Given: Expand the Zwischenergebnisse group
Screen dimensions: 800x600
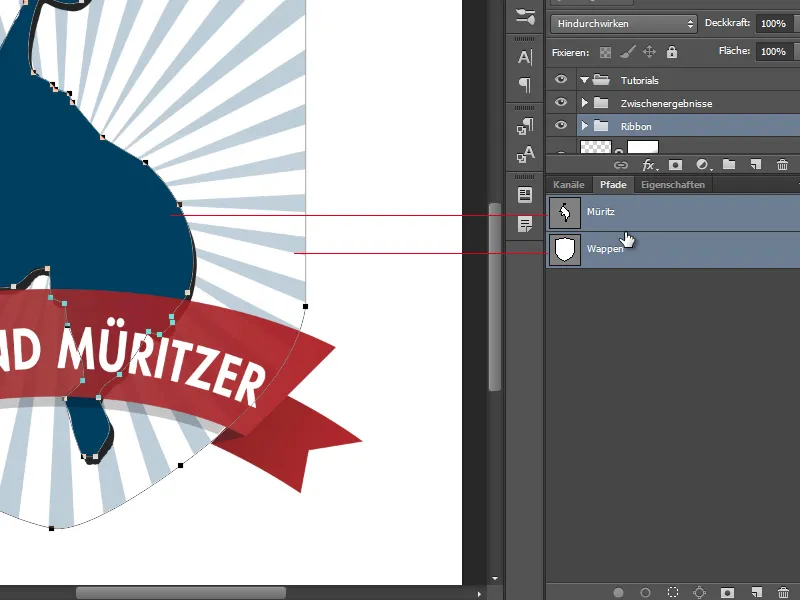Looking at the screenshot, I should (x=585, y=103).
